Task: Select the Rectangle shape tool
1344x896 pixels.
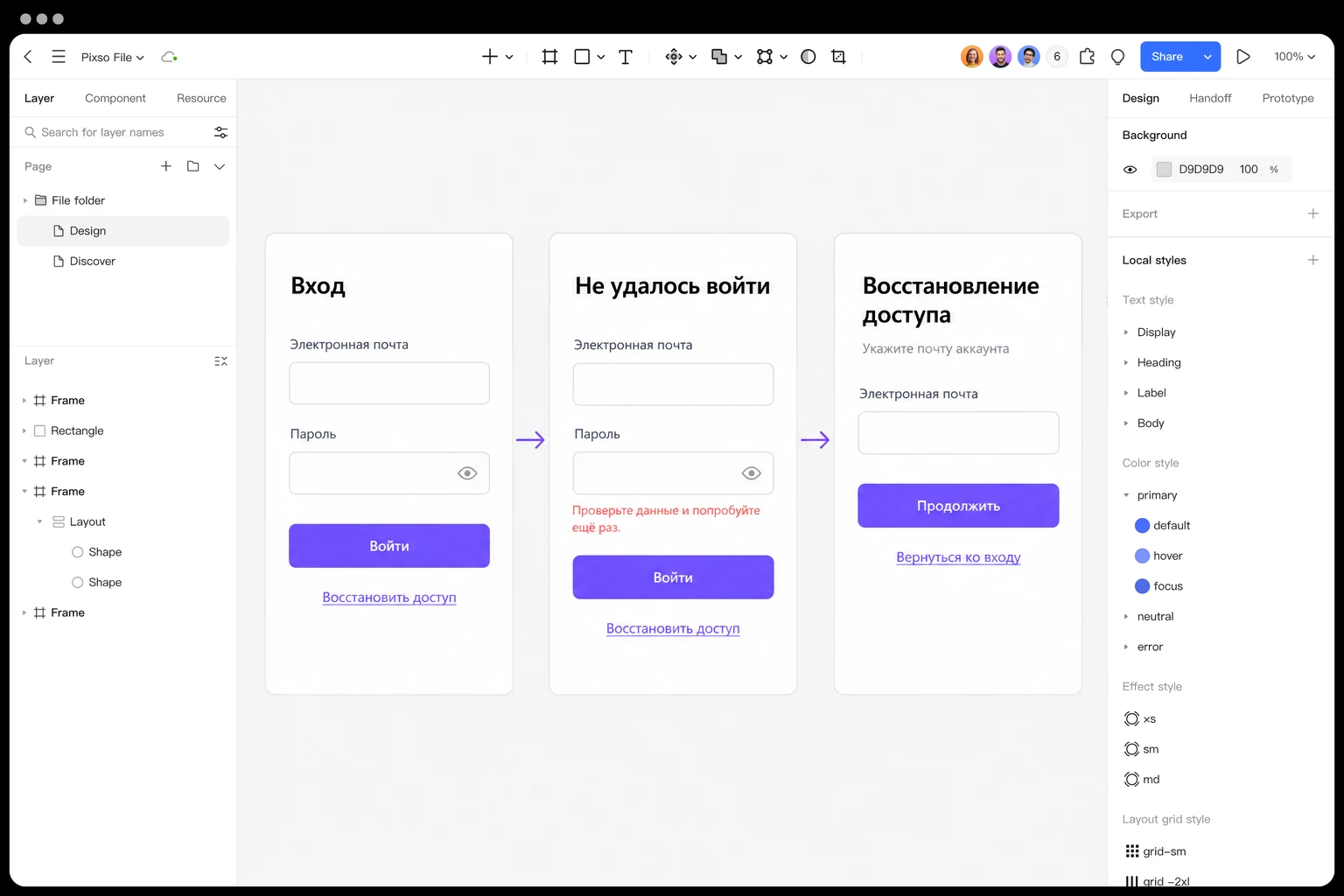Action: 582,57
